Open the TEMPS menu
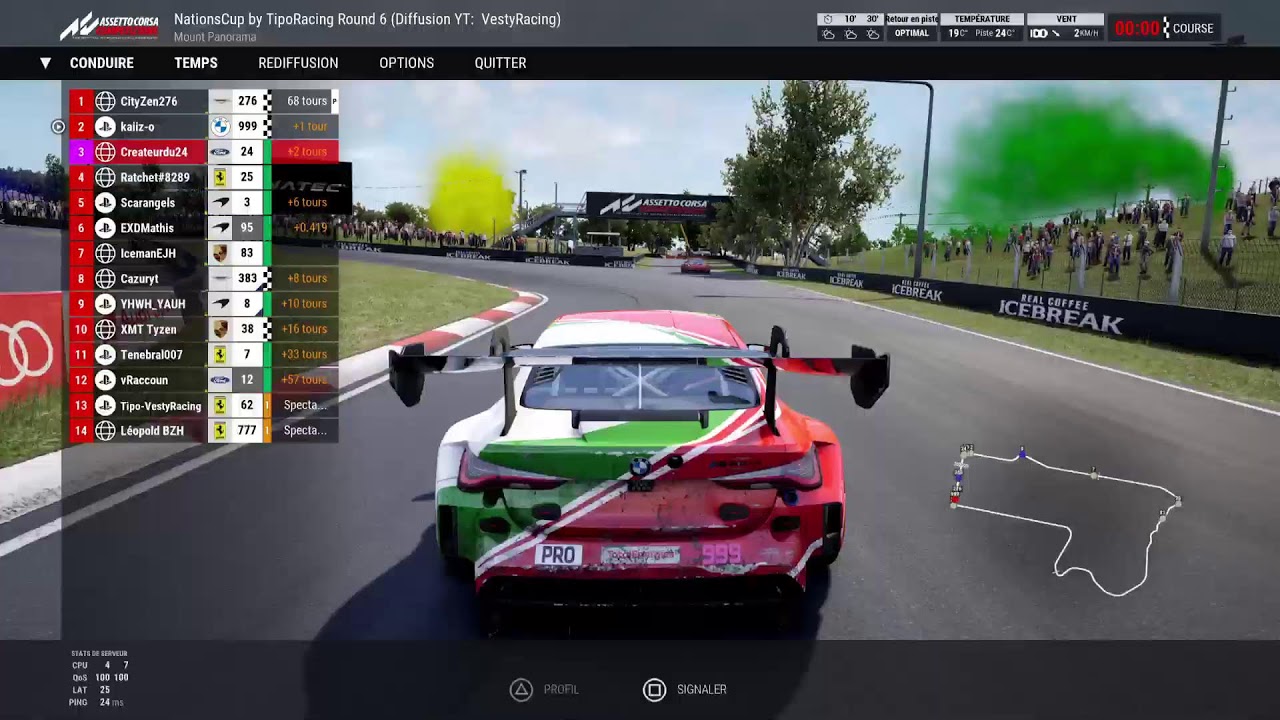The image size is (1280, 720). pyautogui.click(x=196, y=63)
